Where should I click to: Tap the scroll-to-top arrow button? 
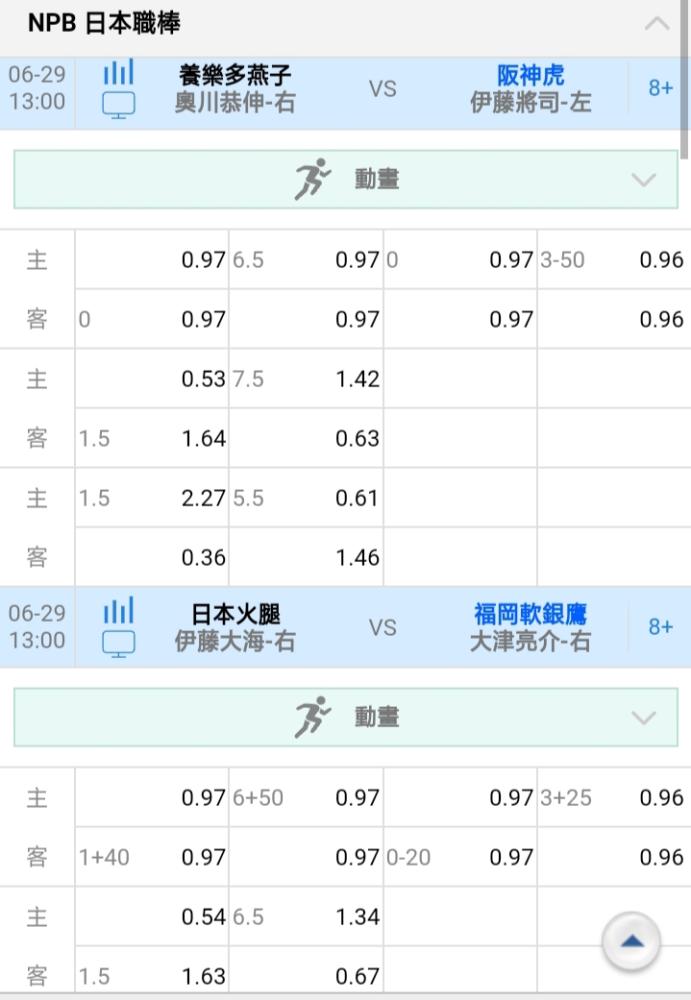point(631,941)
